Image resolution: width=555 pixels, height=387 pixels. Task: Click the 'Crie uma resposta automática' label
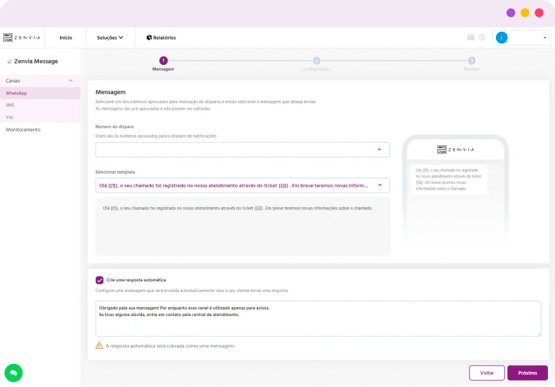point(136,280)
